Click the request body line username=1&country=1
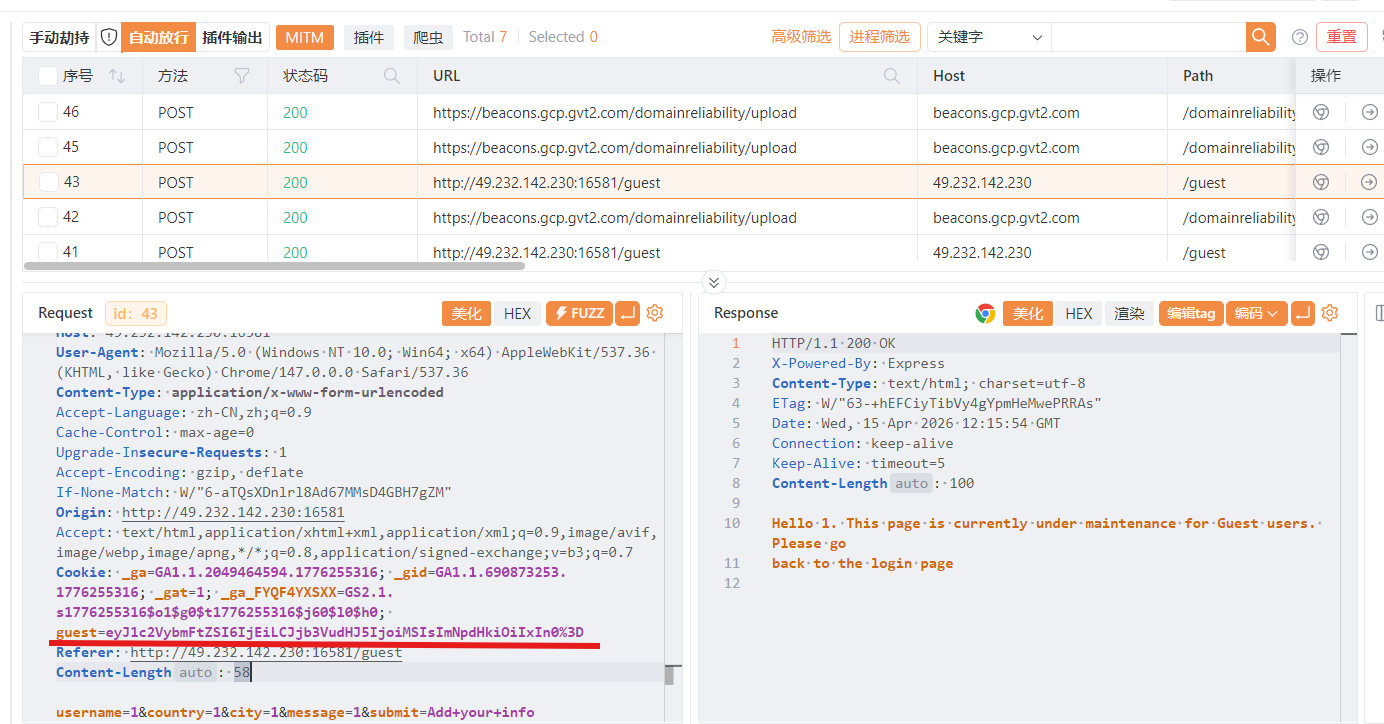 295,712
